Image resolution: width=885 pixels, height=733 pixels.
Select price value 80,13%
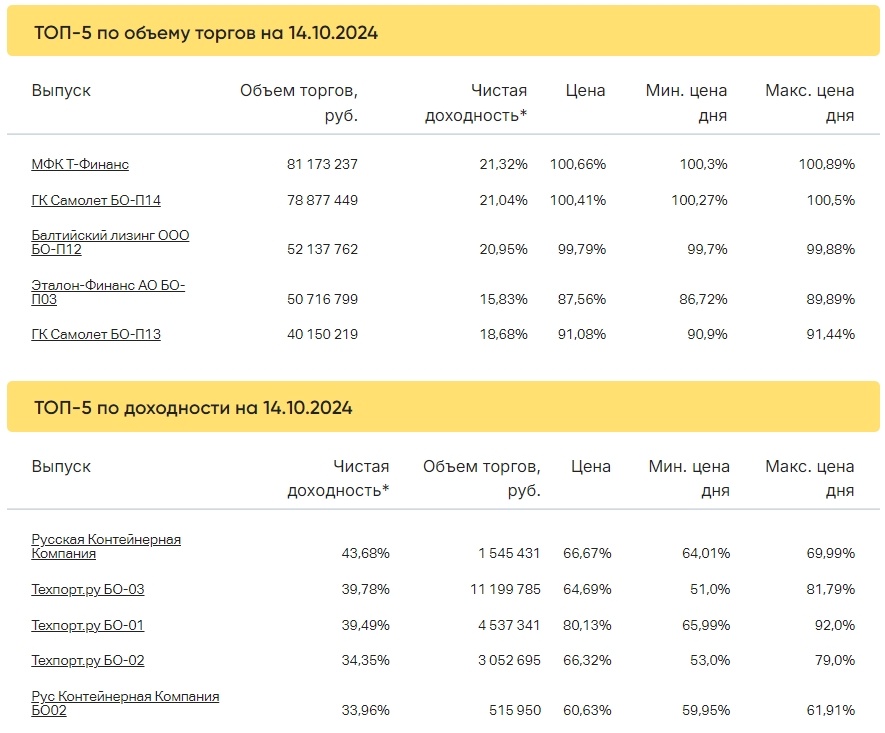point(587,626)
